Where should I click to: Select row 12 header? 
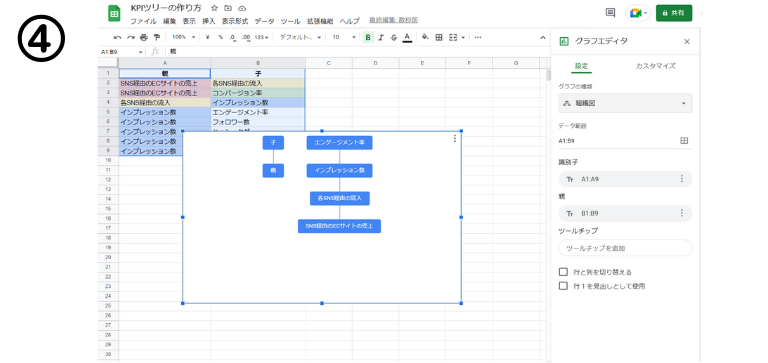pyautogui.click(x=108, y=179)
